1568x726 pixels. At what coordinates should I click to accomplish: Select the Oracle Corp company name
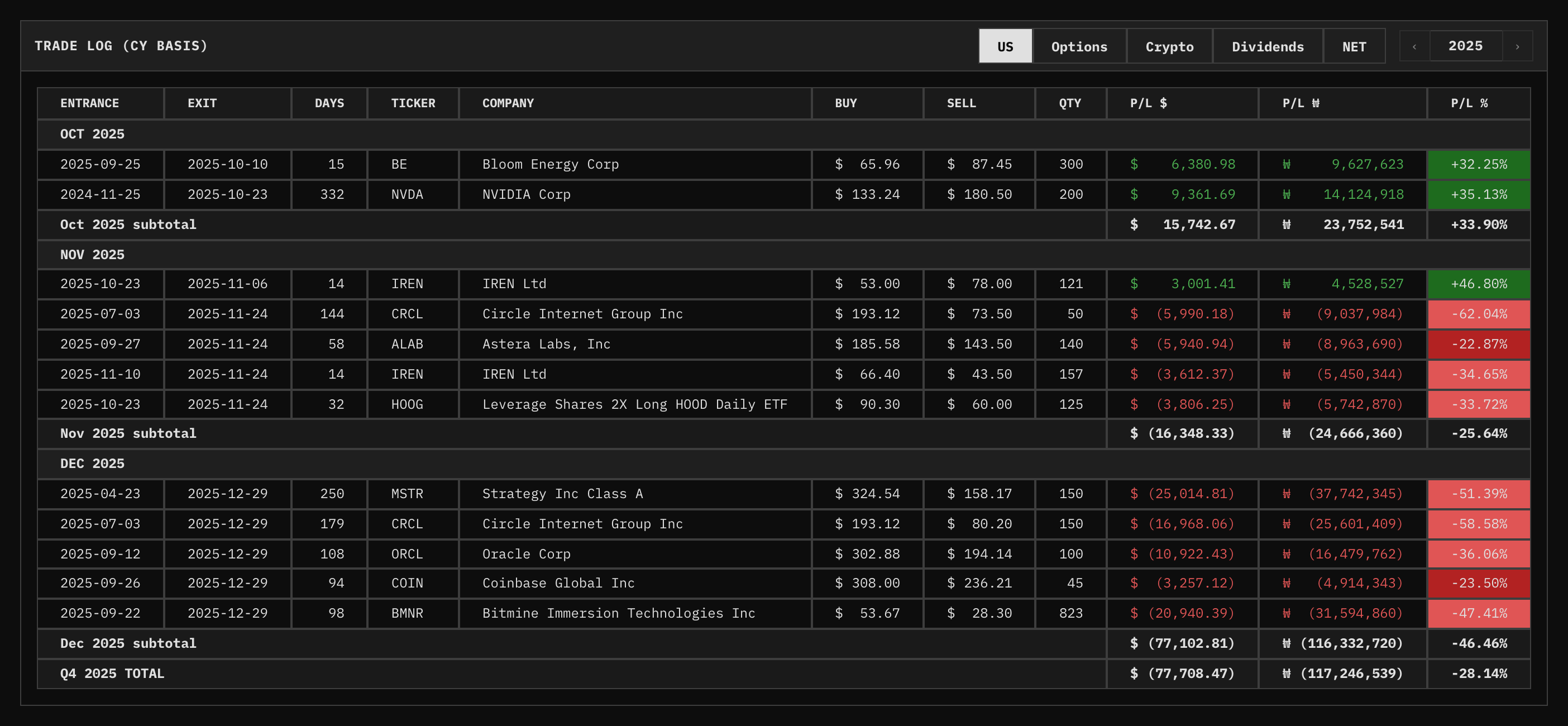[527, 555]
